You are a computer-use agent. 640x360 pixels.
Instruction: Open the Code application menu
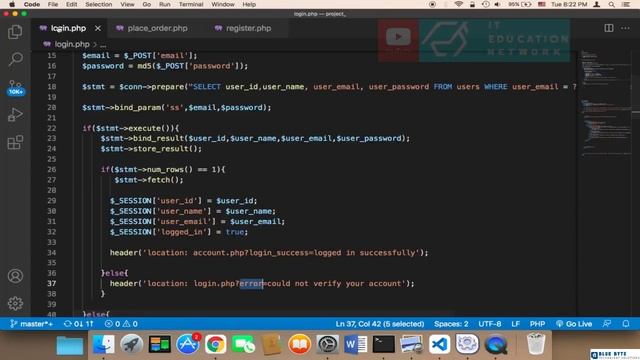[x=31, y=4]
